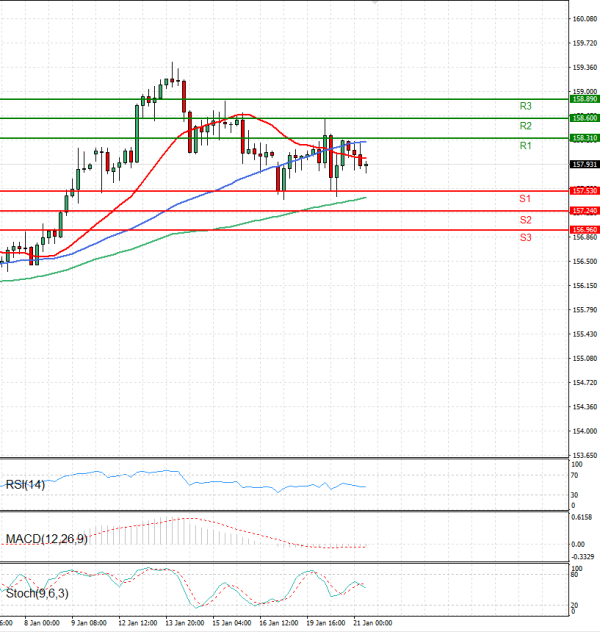Select the R1 resistance label
The width and height of the screenshot is (600, 632).
[x=525, y=146]
